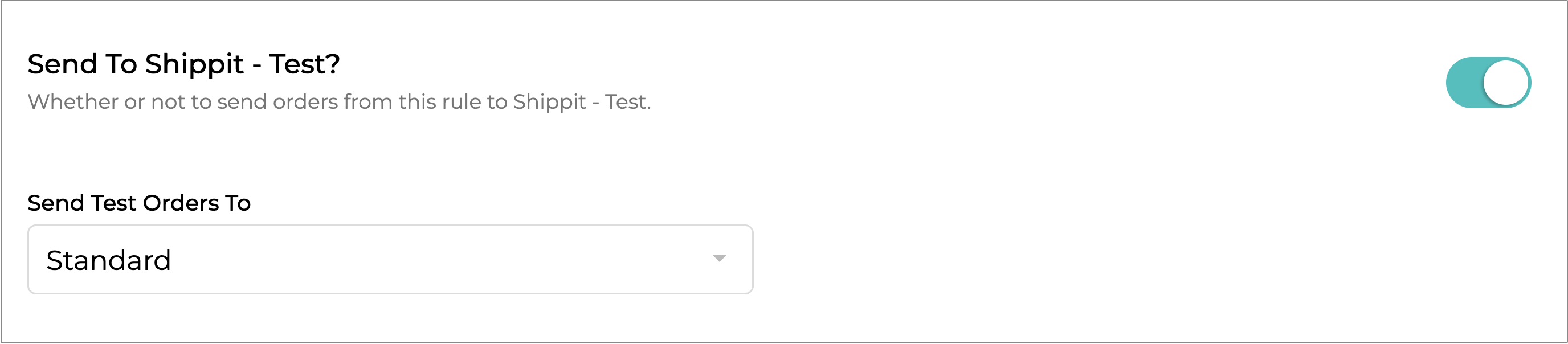Toggle the Send To Shippit - Test switch
Viewport: 1568px width, 344px height.
[x=1488, y=83]
